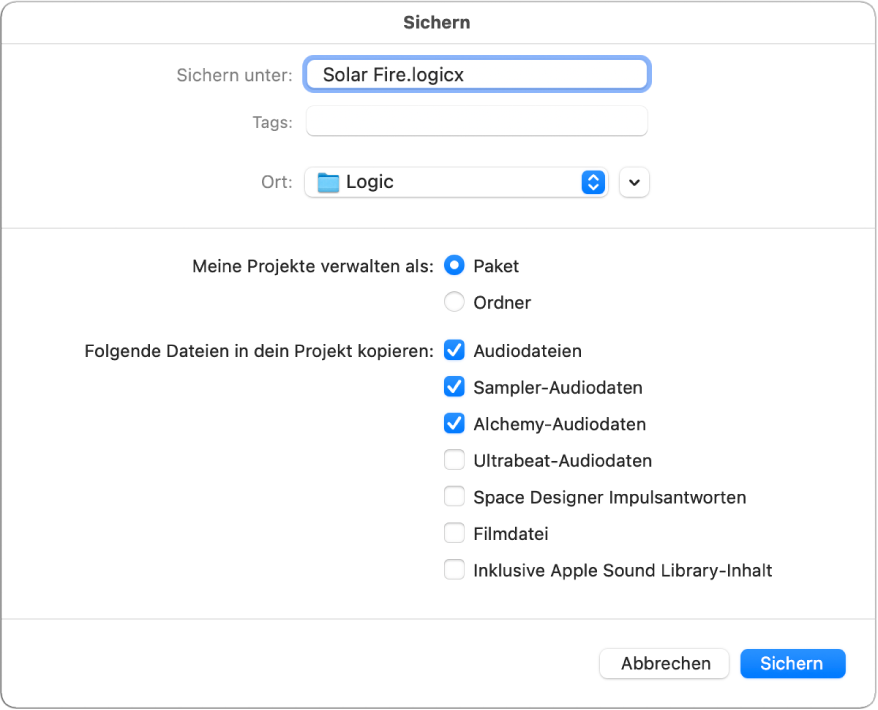Open the Ort location popup arrows
Viewport: 878px width, 710px height.
[593, 182]
